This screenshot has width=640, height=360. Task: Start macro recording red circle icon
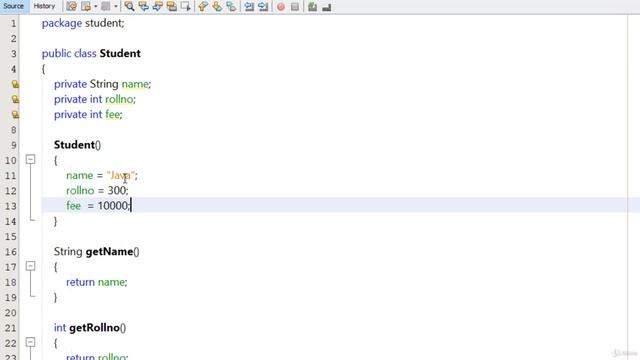[281, 7]
